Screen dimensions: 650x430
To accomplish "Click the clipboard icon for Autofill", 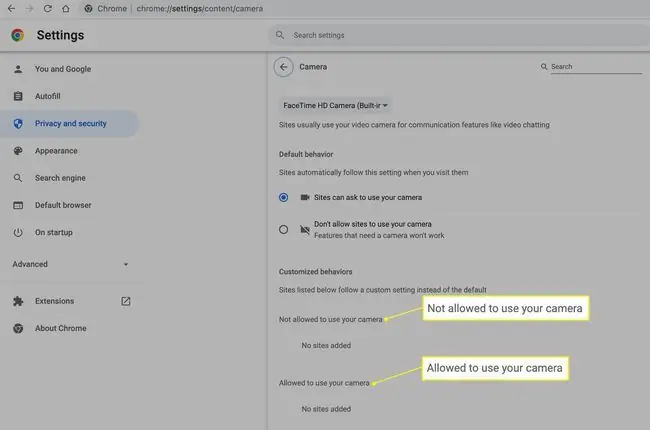I will 18,96.
